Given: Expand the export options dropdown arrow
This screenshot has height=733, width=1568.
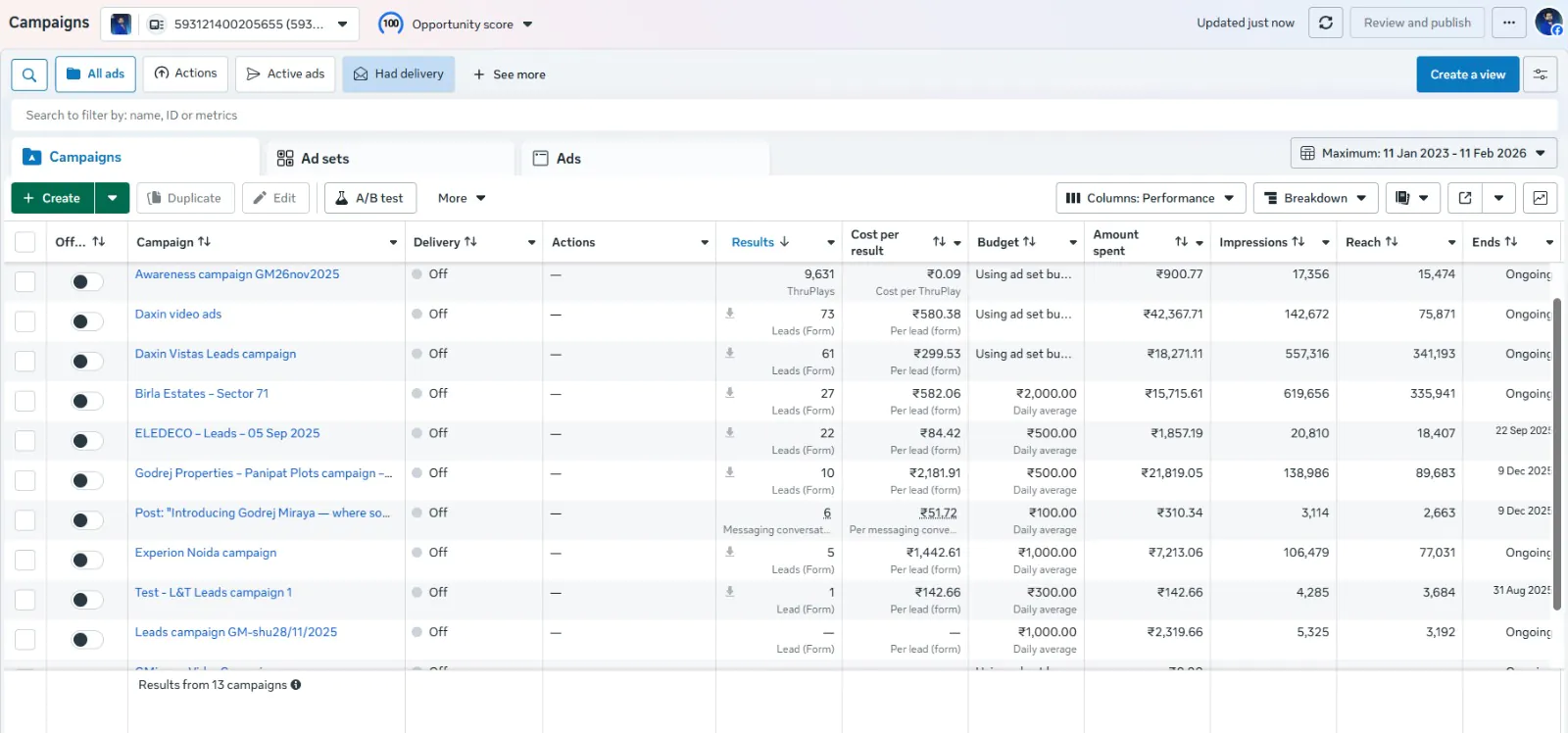Looking at the screenshot, I should pyautogui.click(x=1499, y=198).
